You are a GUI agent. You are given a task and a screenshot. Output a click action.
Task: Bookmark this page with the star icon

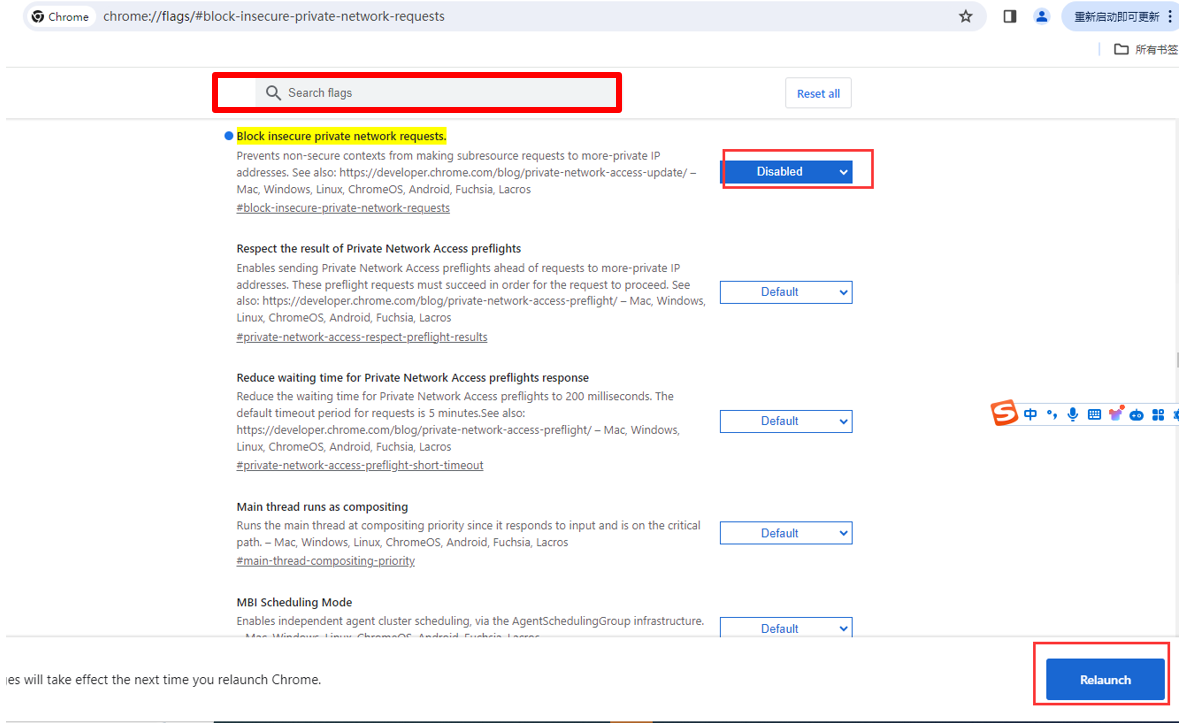(x=965, y=17)
